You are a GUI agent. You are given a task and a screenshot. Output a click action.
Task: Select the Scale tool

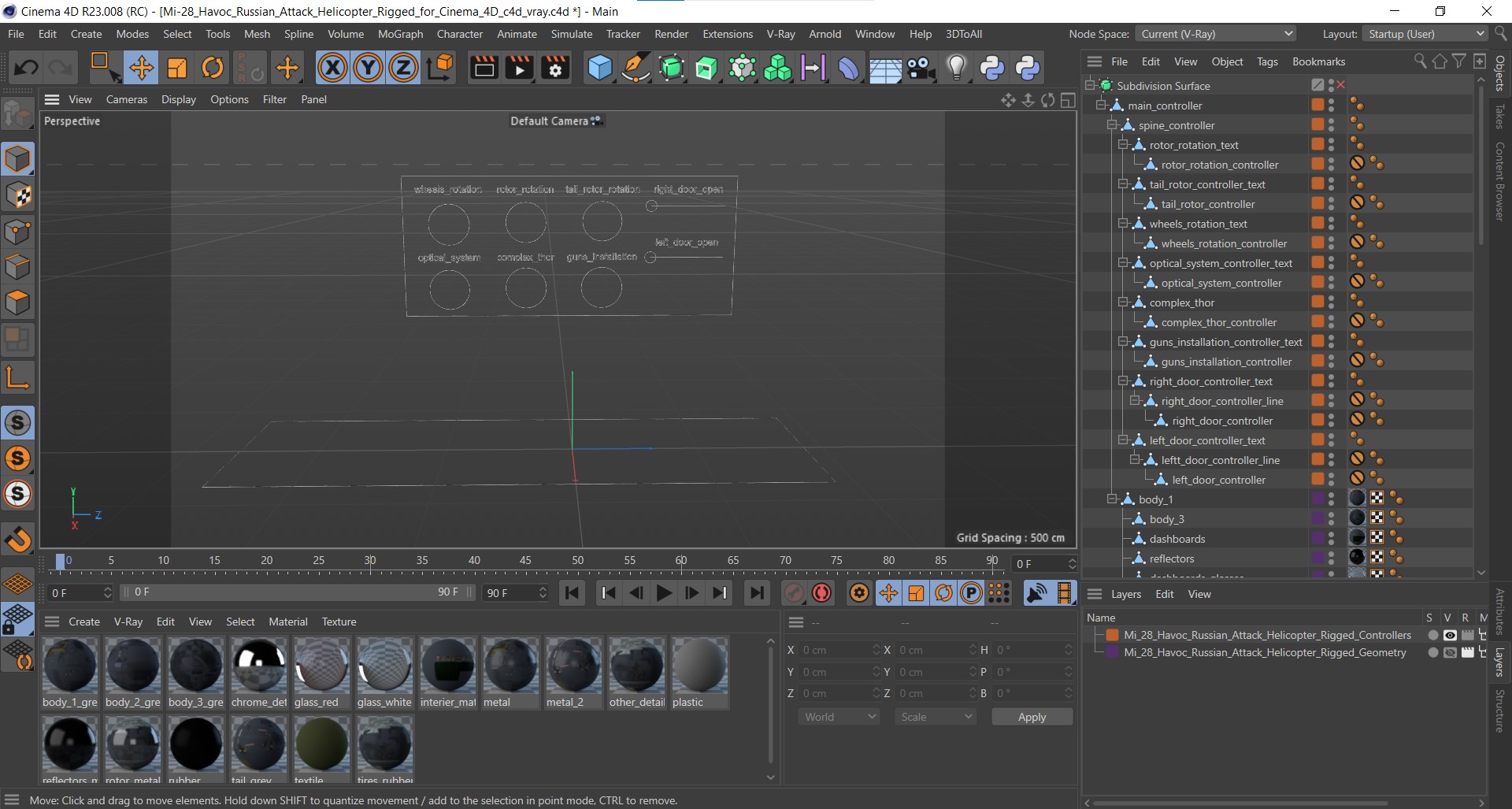(x=177, y=68)
